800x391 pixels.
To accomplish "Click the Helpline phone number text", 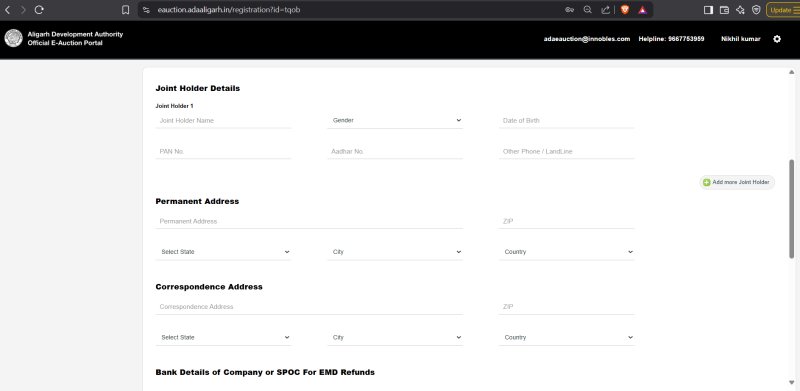I will point(671,39).
